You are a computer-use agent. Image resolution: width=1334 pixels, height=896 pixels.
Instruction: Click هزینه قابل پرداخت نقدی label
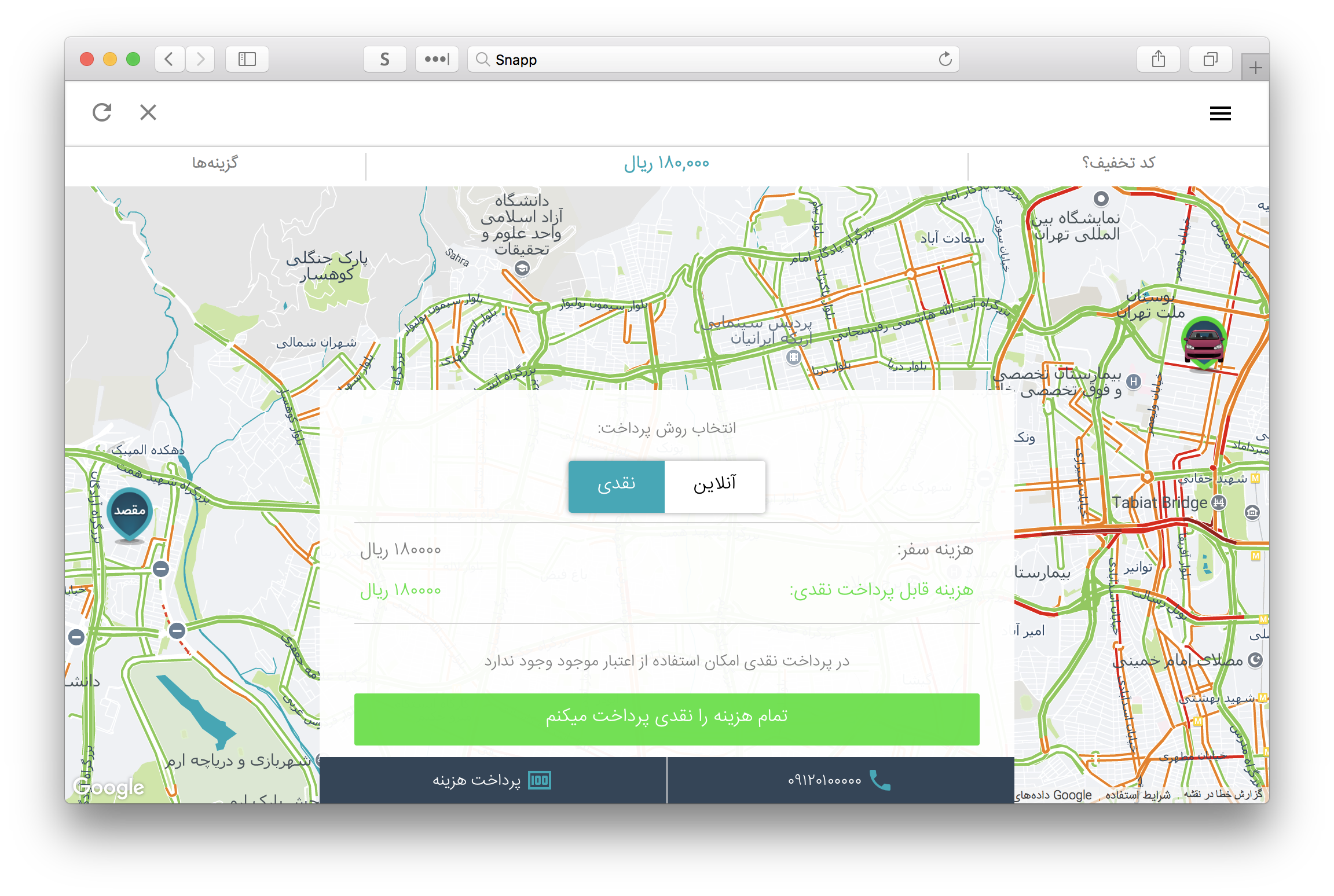point(881,590)
